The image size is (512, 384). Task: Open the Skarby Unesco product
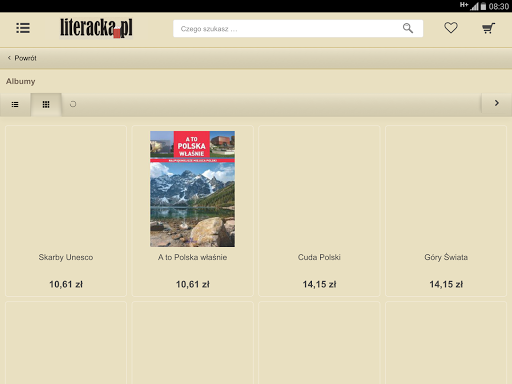[66, 211]
